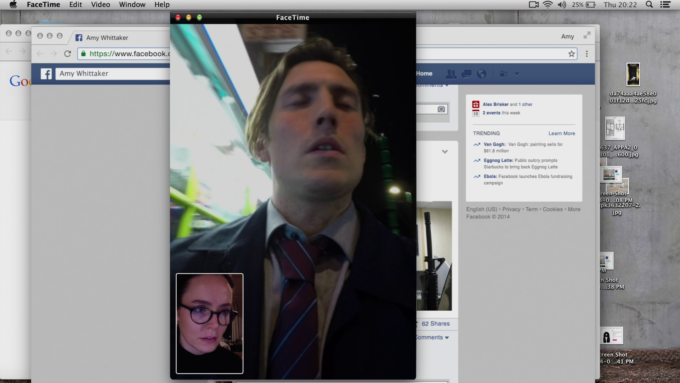Click the 62 Shares link
The image size is (680, 383).
[x=435, y=324]
